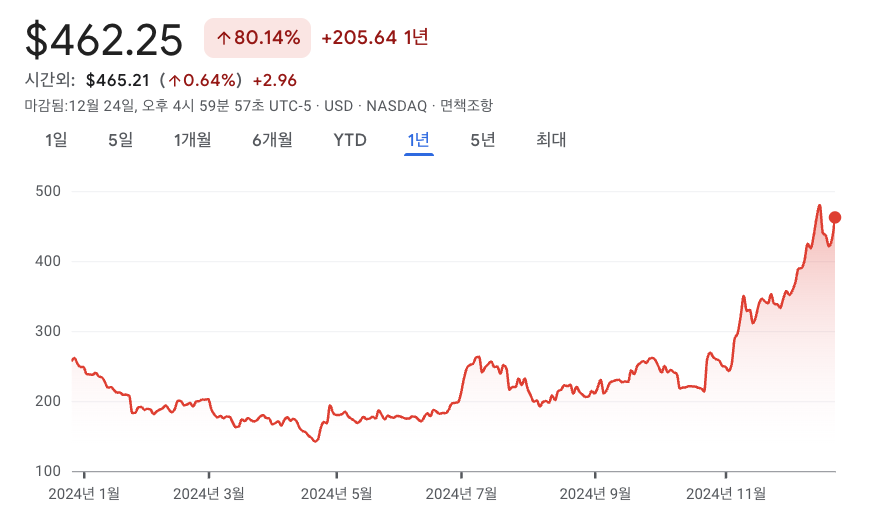Click the active 1년 tab
The height and width of the screenshot is (512, 893).
[x=418, y=140]
